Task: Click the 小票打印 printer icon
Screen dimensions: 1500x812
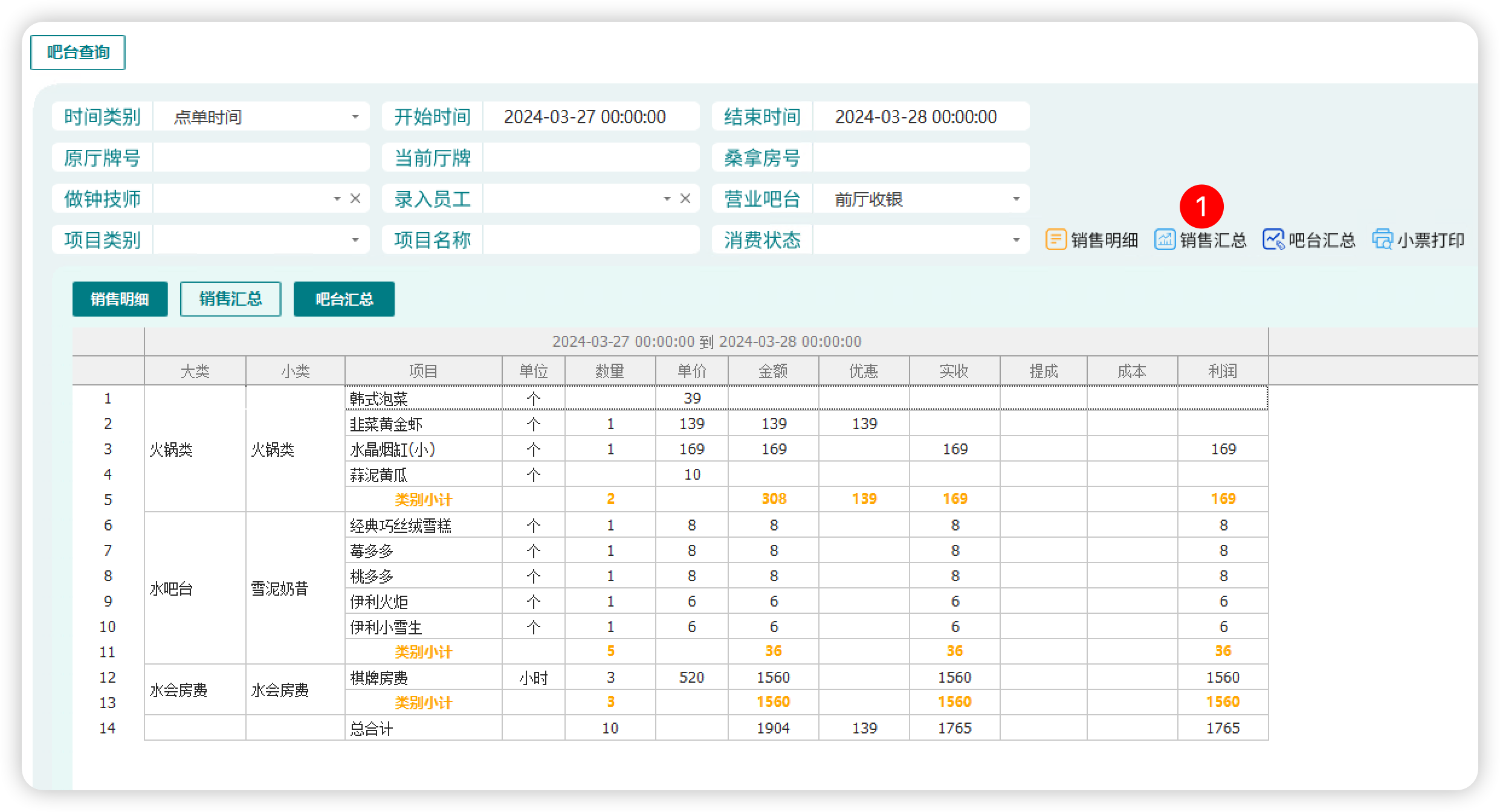Action: 1382,240
